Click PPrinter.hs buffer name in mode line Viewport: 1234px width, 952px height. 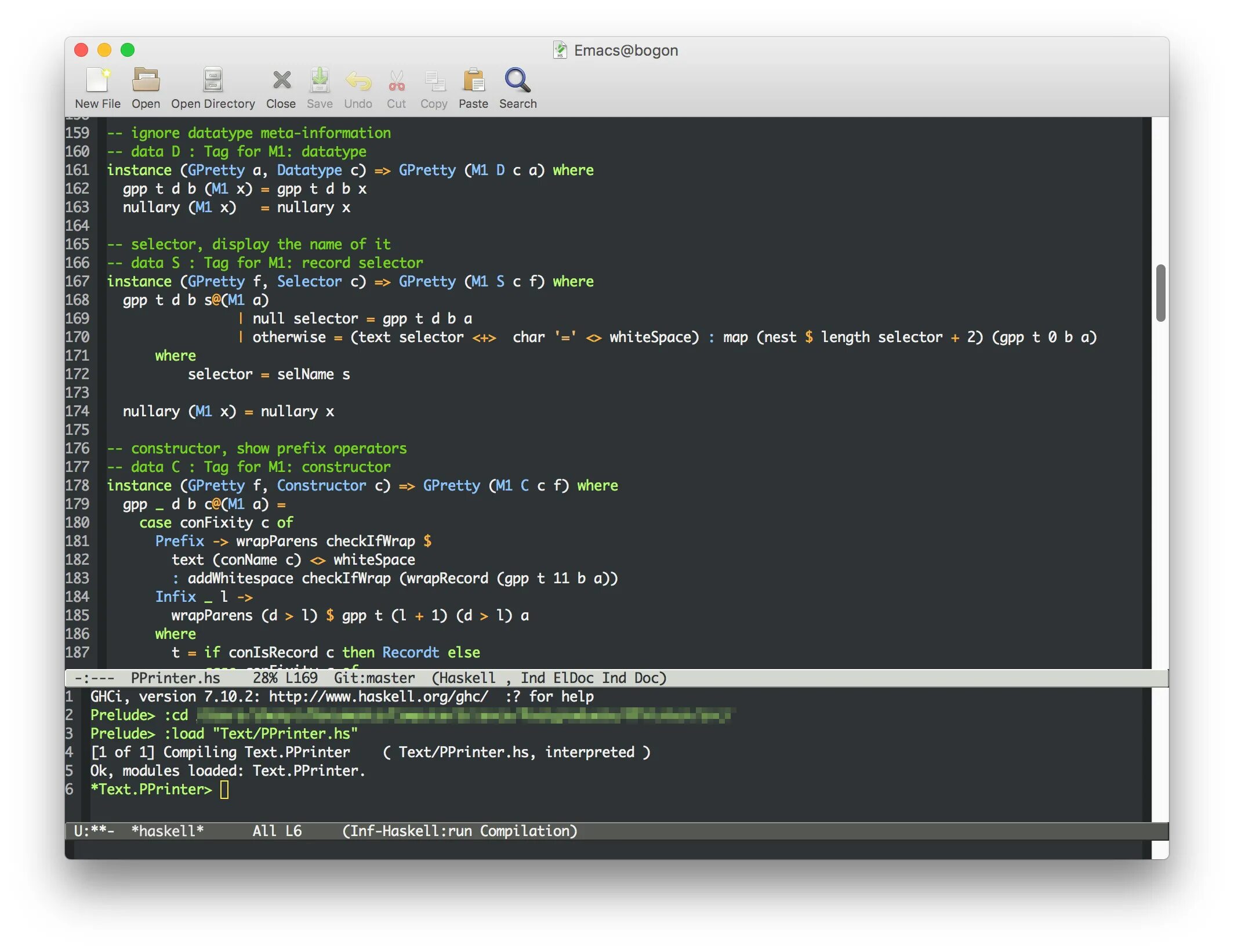(x=175, y=678)
